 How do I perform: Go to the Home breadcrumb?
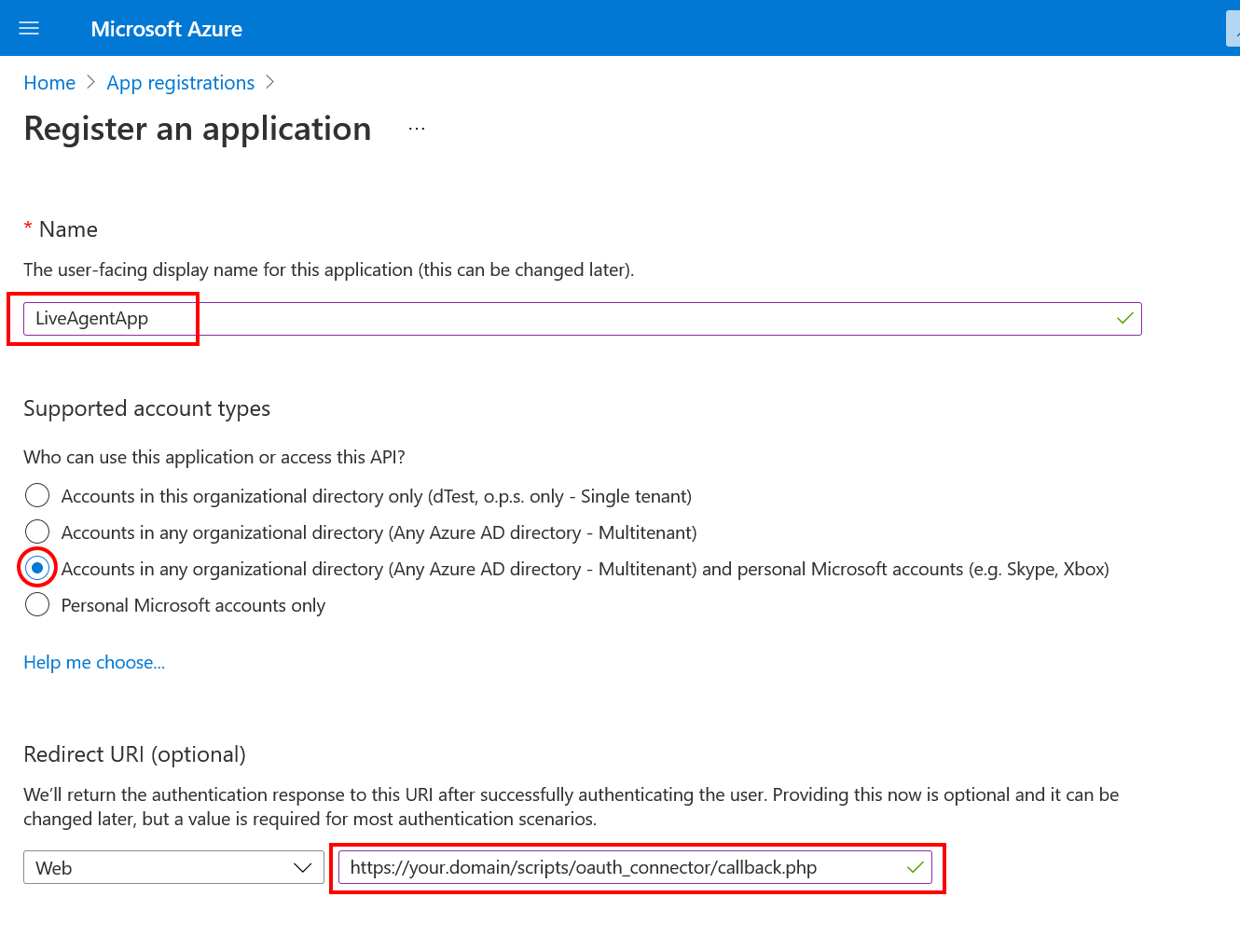click(49, 83)
